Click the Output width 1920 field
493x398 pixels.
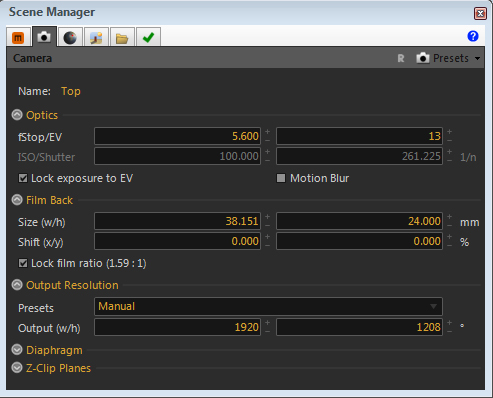pyautogui.click(x=177, y=327)
